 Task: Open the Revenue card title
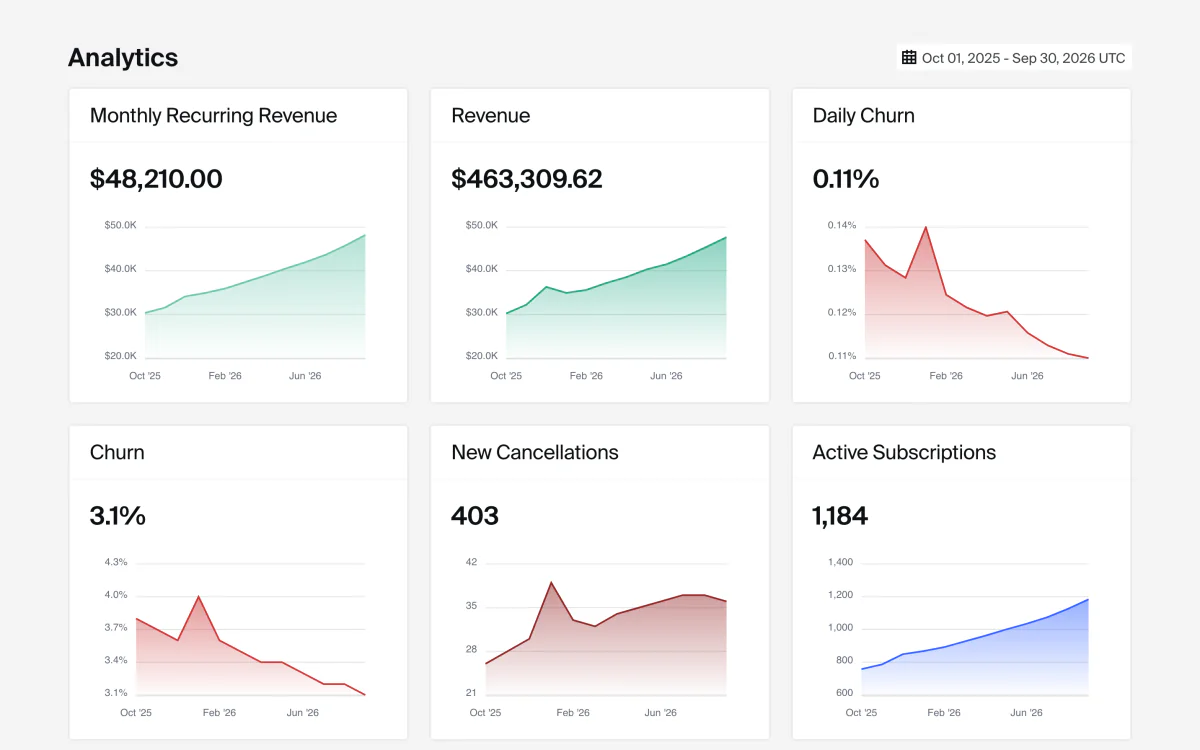pos(491,115)
